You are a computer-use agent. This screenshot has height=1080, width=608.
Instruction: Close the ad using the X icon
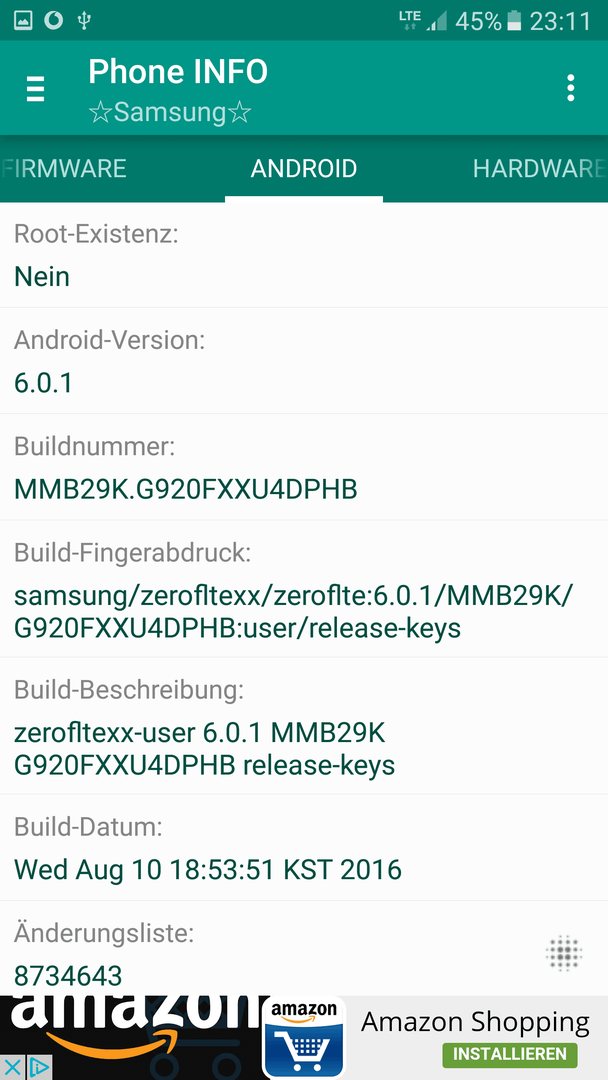coord(12,1068)
